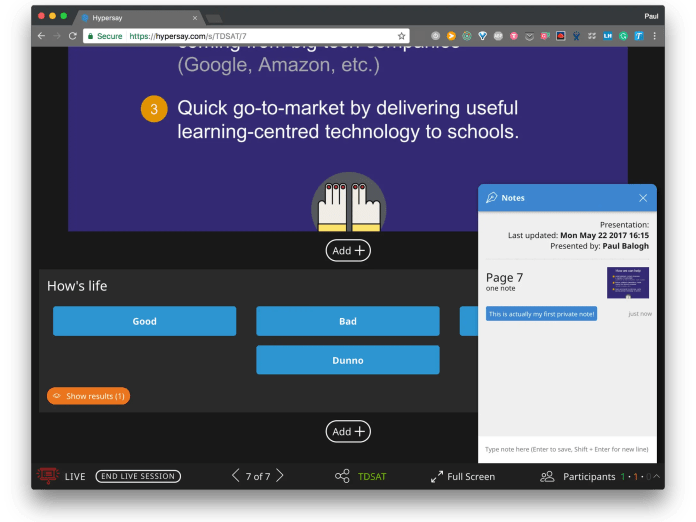Click the browser address bar URL
Image resolution: width=696 pixels, height=522 pixels.
pyautogui.click(x=188, y=36)
